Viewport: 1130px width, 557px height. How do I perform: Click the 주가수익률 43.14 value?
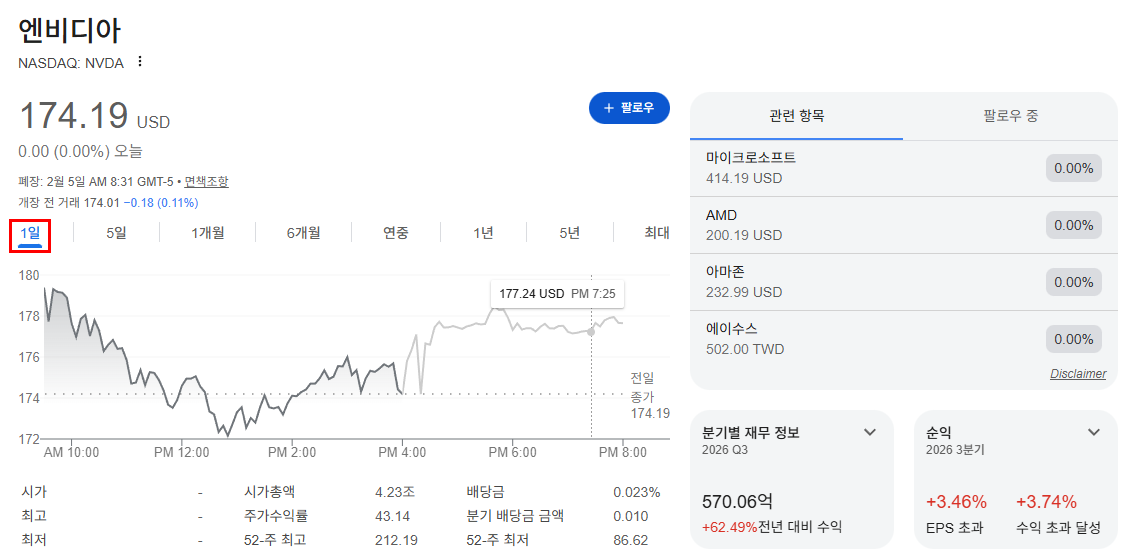[393, 517]
